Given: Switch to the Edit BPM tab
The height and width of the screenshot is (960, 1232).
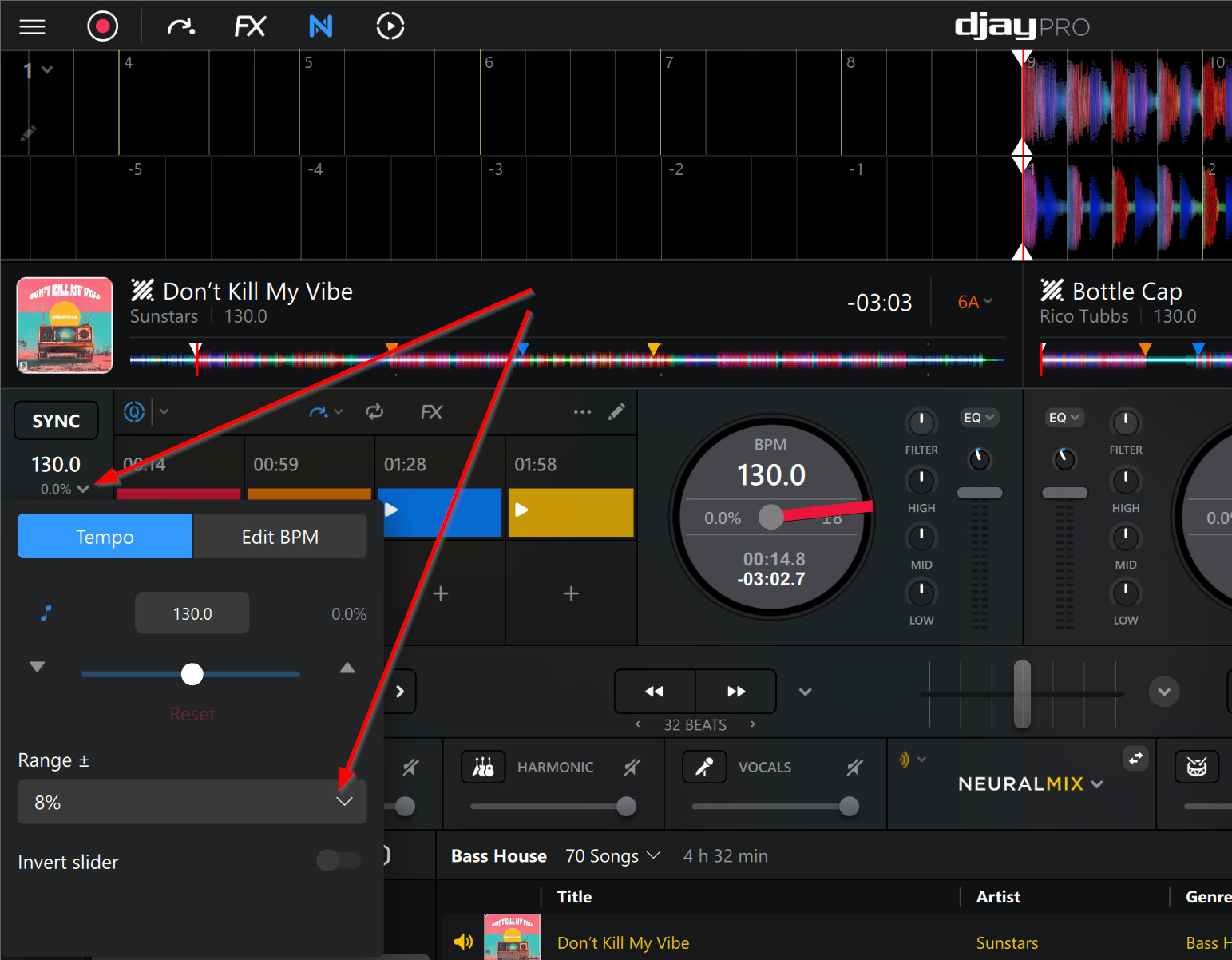Looking at the screenshot, I should click(279, 537).
